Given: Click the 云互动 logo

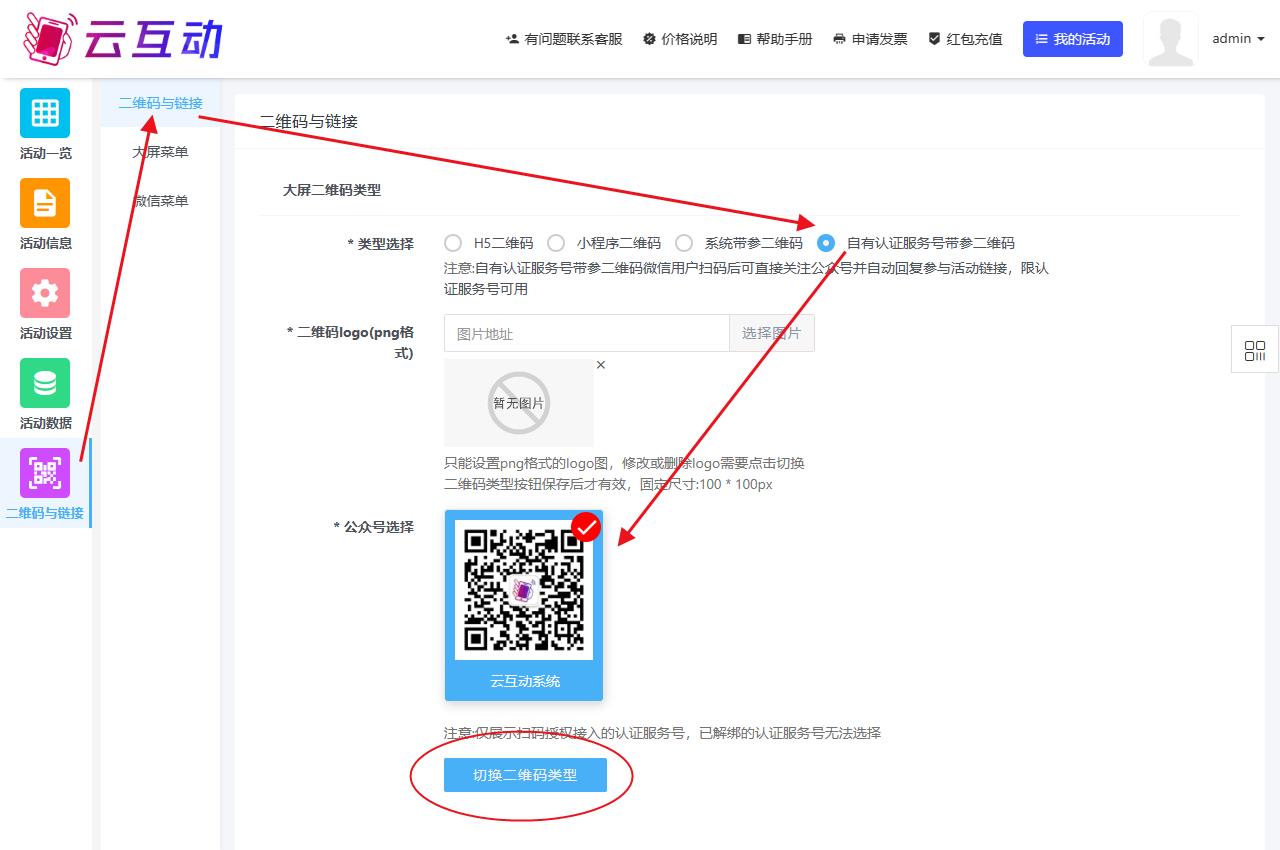Looking at the screenshot, I should (x=122, y=39).
